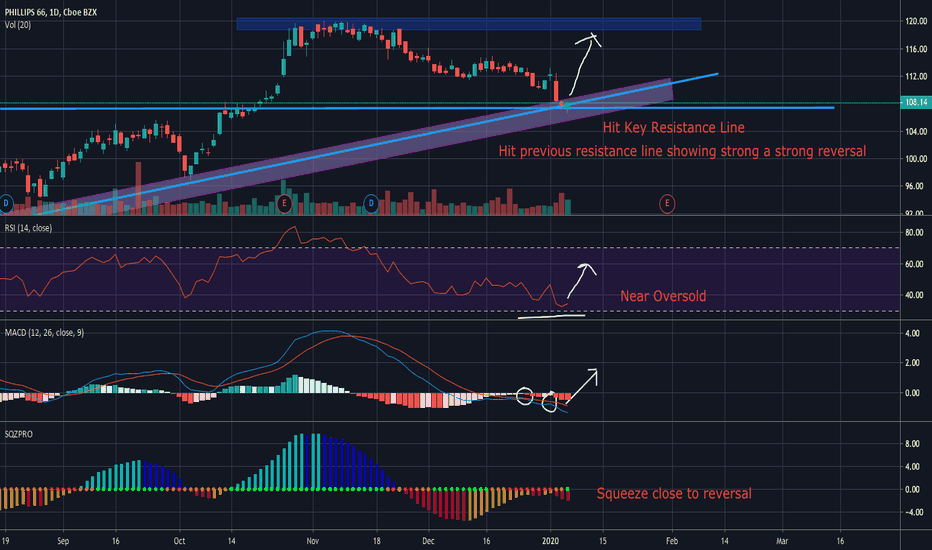The image size is (932, 550).
Task: Click the 18 date label after Nov
Action: click(376, 541)
